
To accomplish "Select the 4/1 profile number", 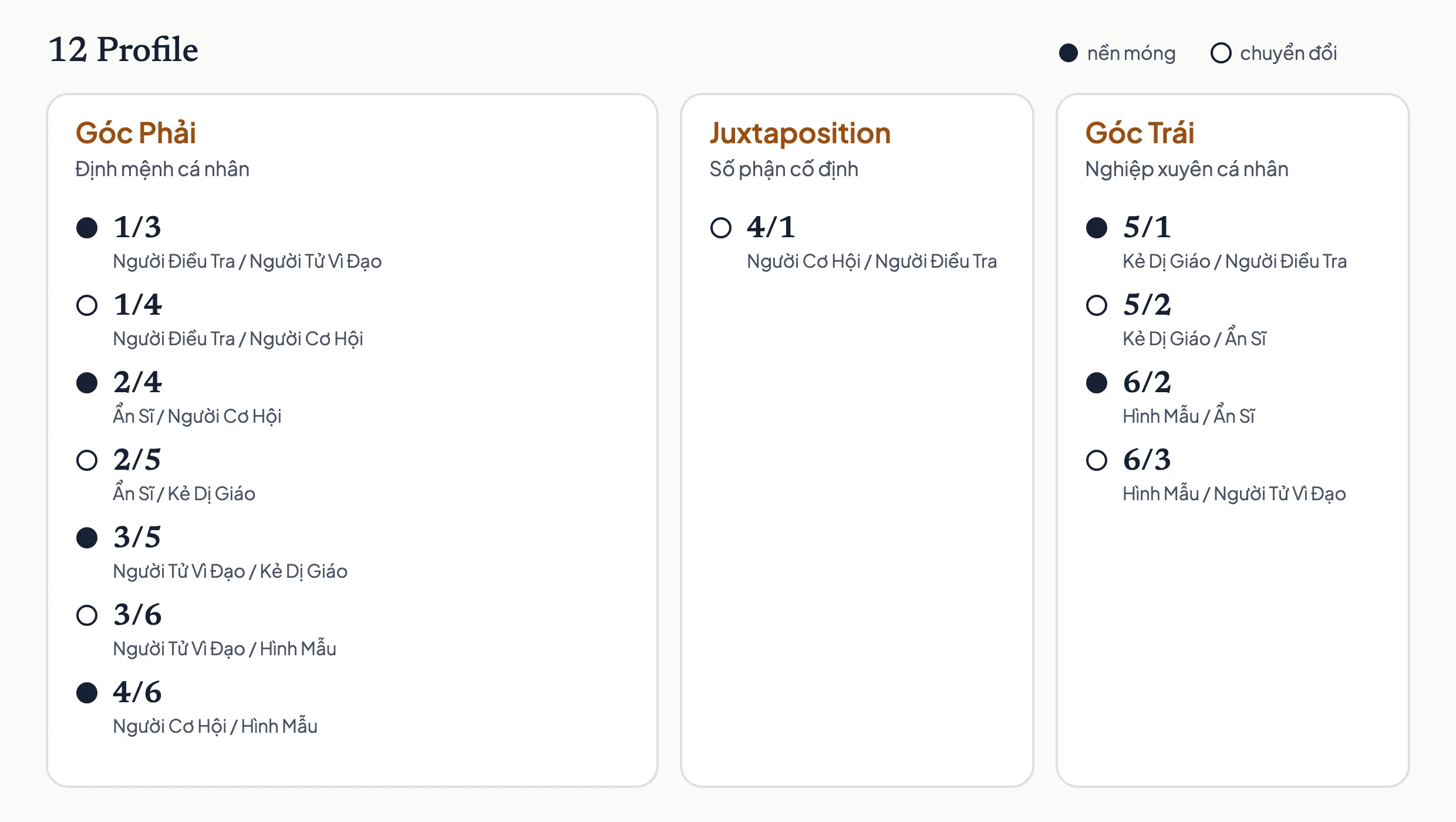I will 771,227.
